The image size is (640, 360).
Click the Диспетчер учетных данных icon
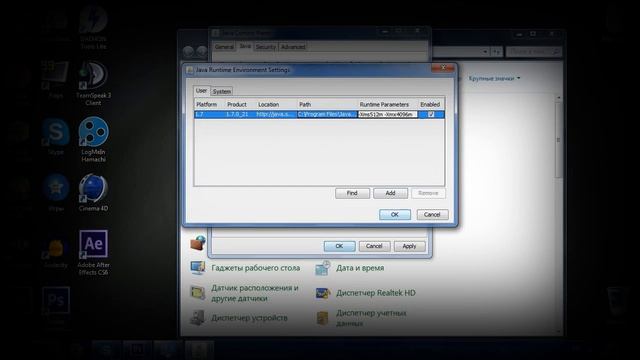[322, 318]
